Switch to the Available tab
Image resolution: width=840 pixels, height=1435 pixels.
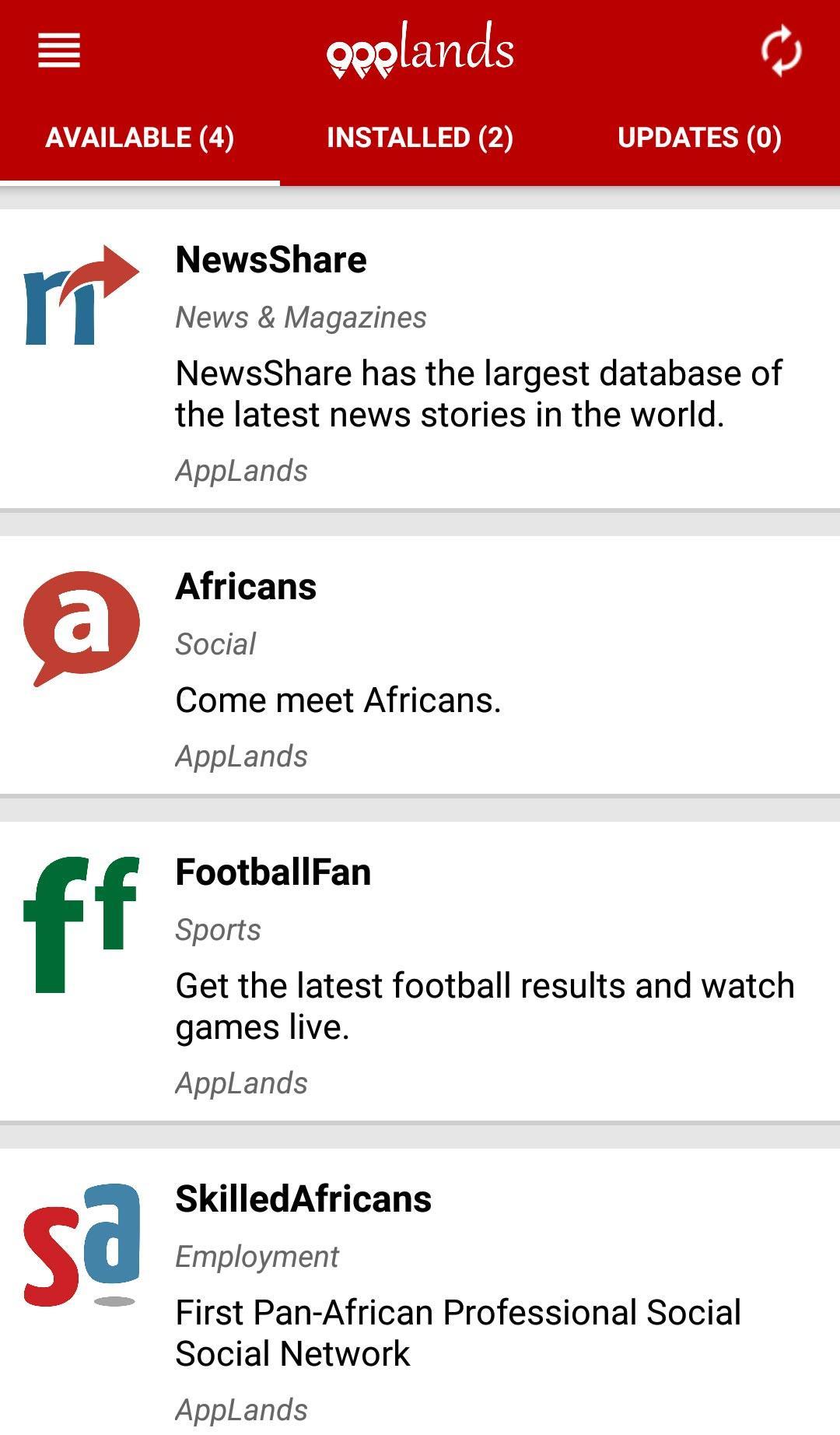click(140, 138)
